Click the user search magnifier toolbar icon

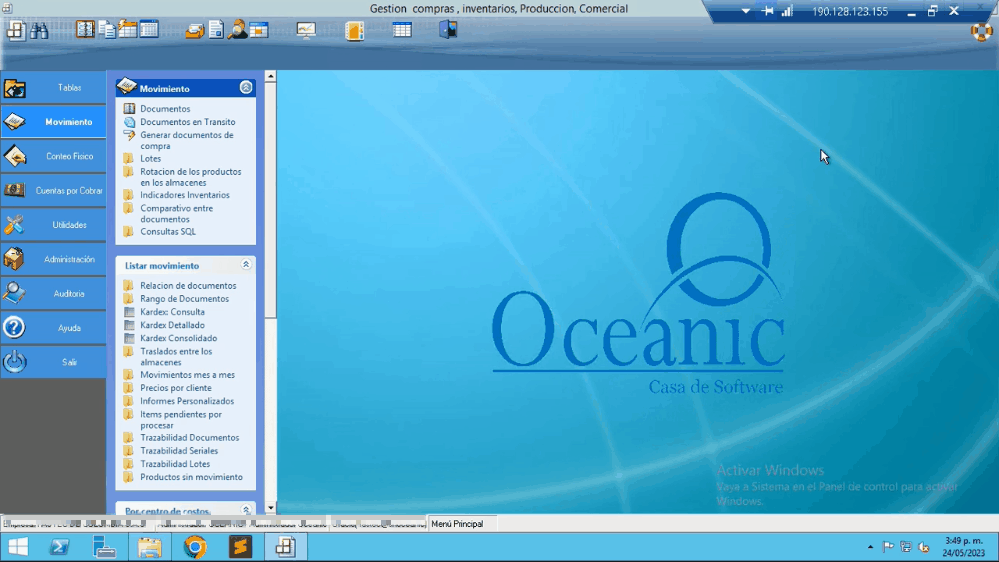[237, 30]
